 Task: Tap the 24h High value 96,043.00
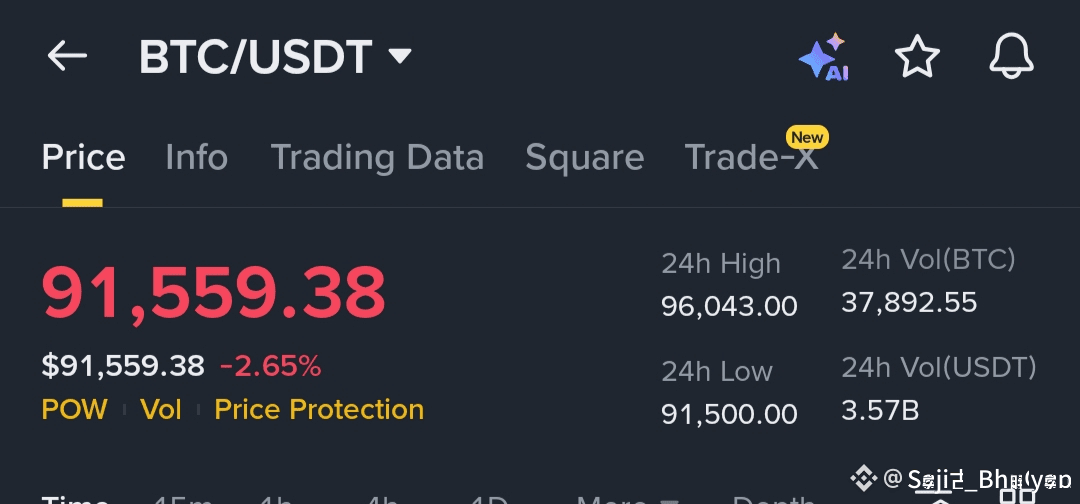pyautogui.click(x=729, y=306)
